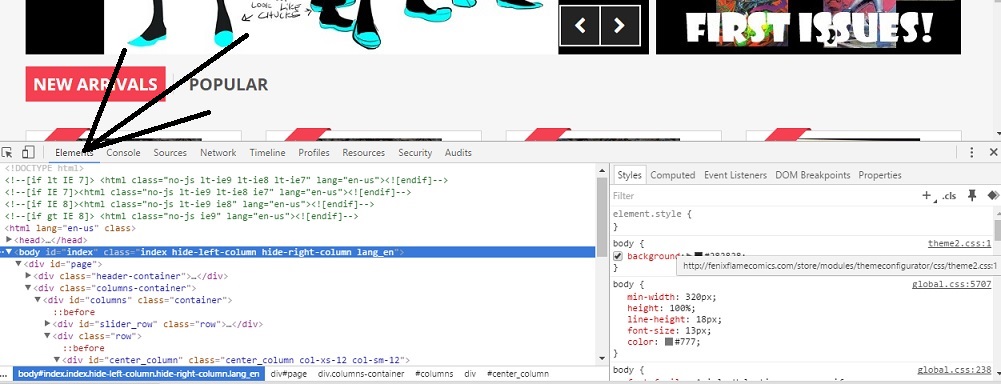
Task: Add a new style rule with plus icon
Action: point(926,196)
